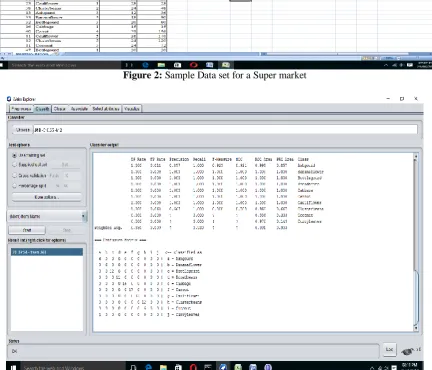Click the Set button for supplied test set
The width and height of the screenshot is (432, 370).
[65, 165]
